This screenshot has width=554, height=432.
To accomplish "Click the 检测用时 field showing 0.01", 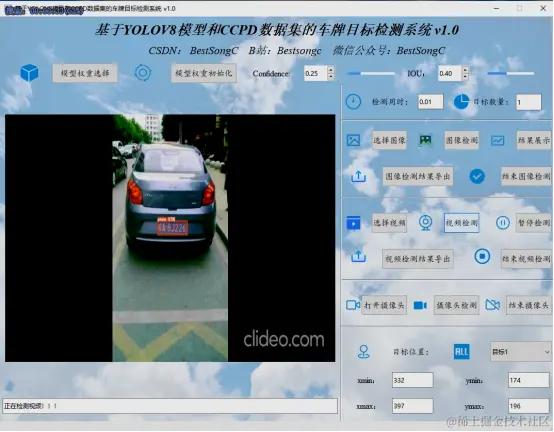I will point(430,102).
